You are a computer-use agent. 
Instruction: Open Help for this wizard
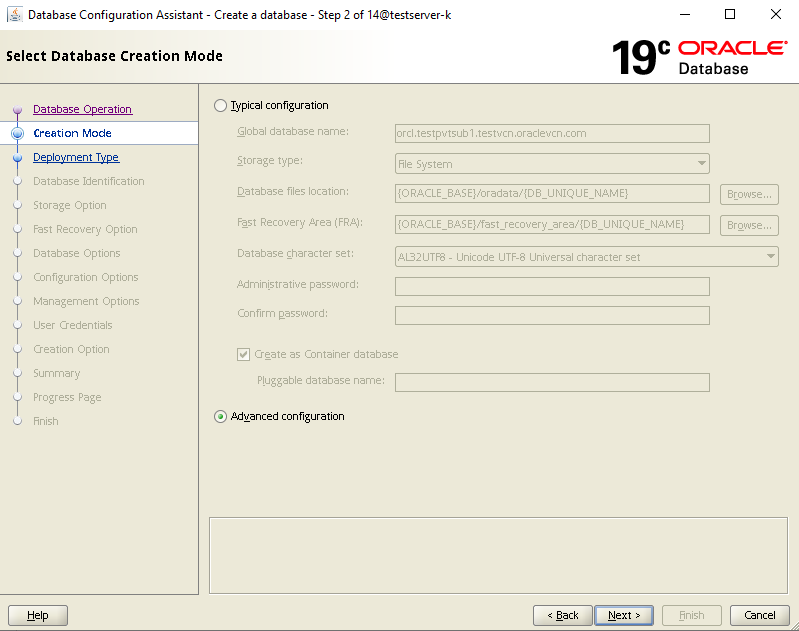pos(38,615)
